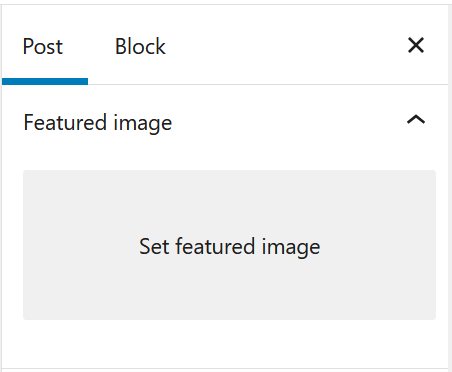Hide Featured image panel contents
The image size is (452, 372).
tap(416, 119)
